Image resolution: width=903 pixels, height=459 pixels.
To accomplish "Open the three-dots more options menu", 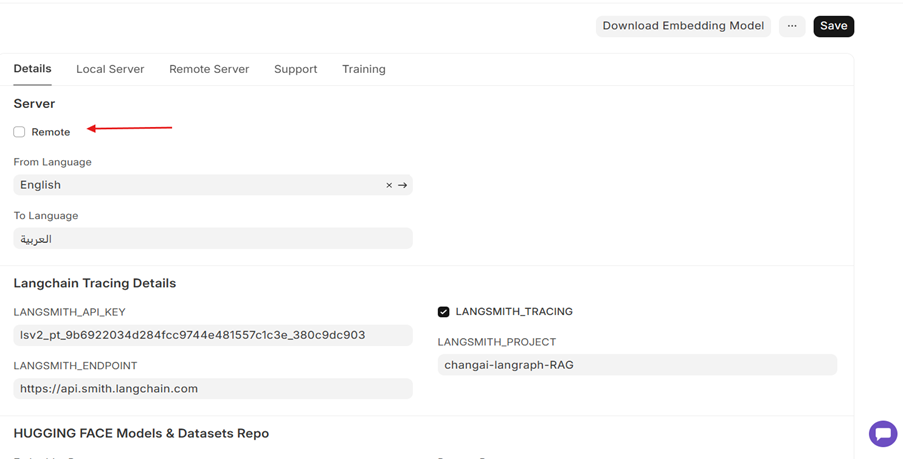I will (x=792, y=26).
